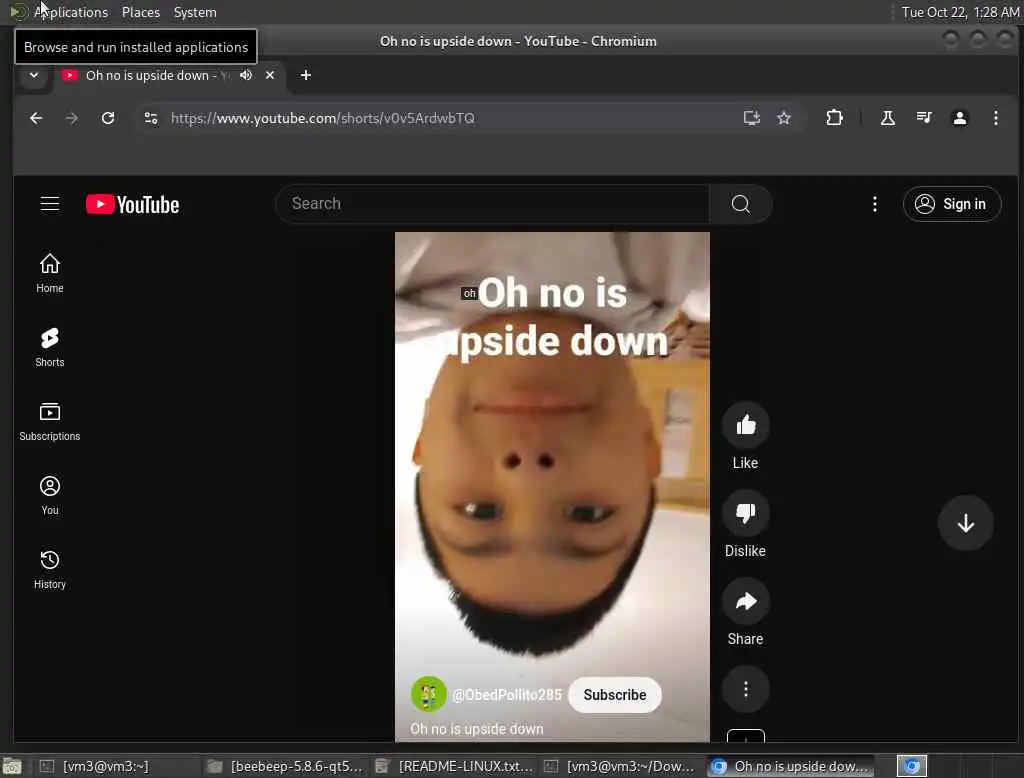Click the browser forward arrow
The height and width of the screenshot is (778, 1024).
(72, 118)
